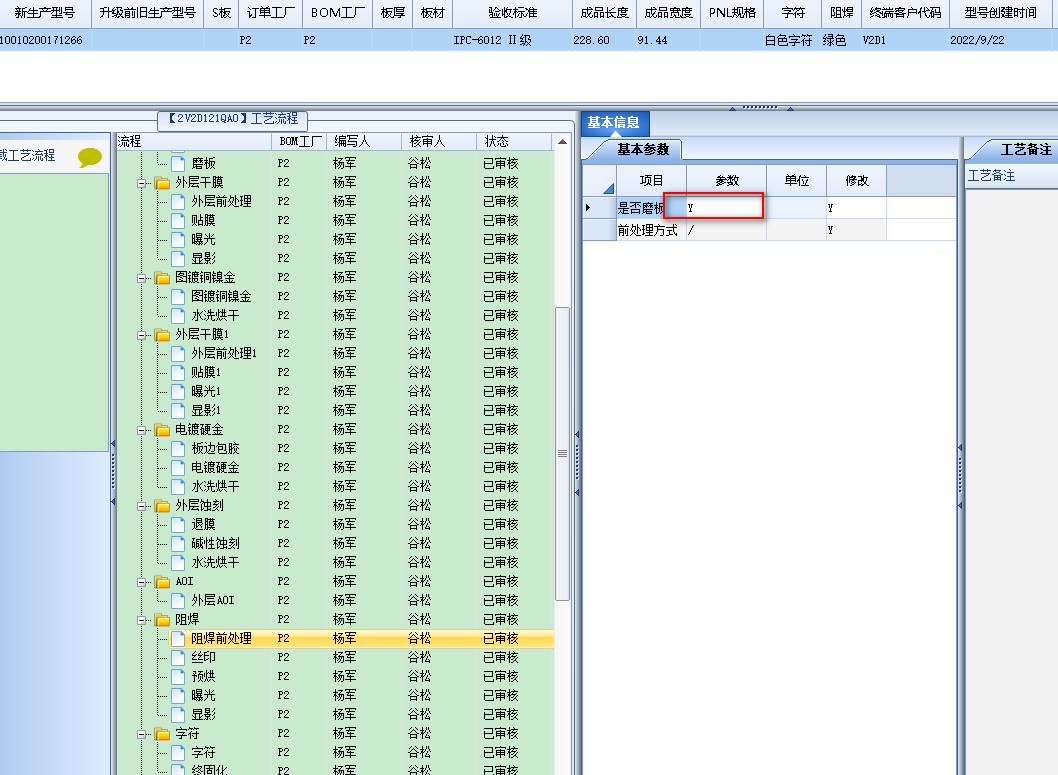Switch to 基本信息 tab
This screenshot has width=1058, height=775.
click(x=613, y=123)
